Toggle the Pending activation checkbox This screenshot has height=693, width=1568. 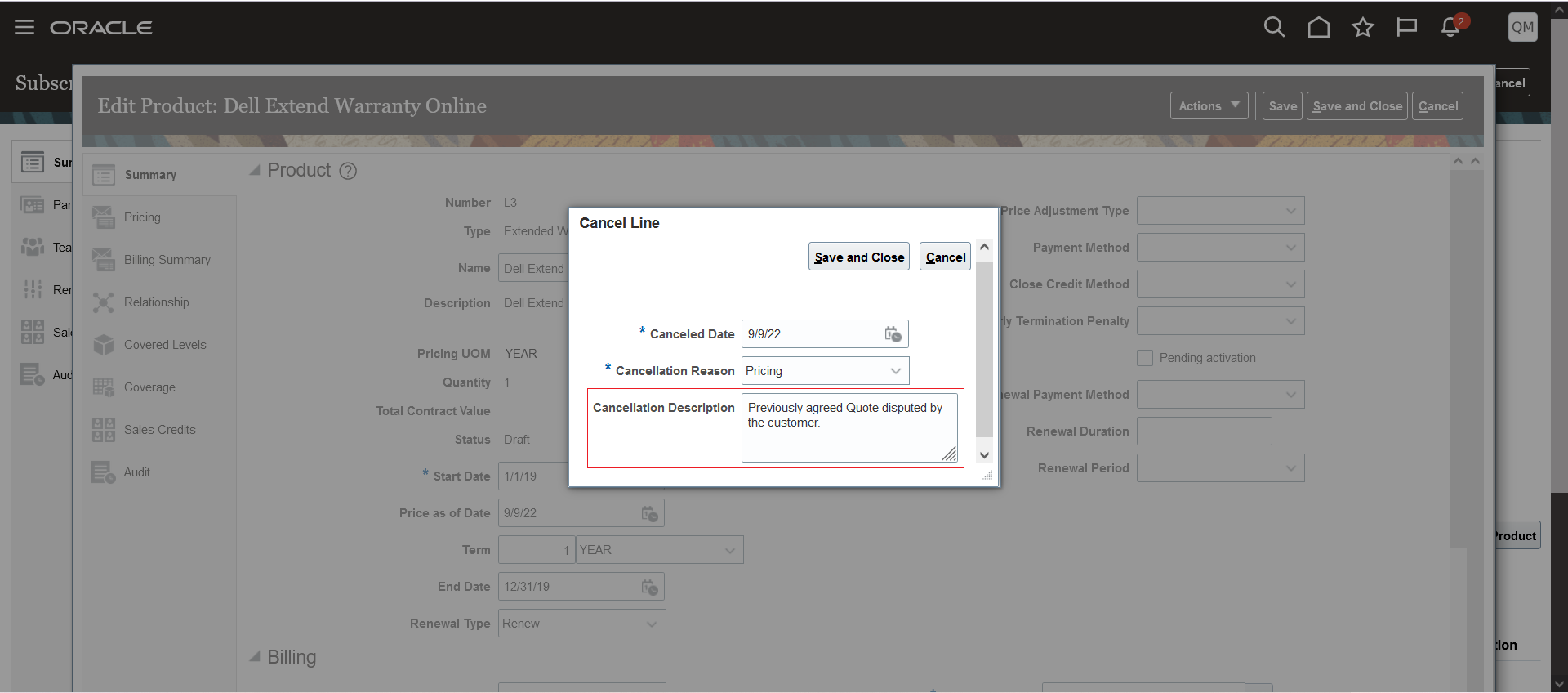coord(1145,358)
